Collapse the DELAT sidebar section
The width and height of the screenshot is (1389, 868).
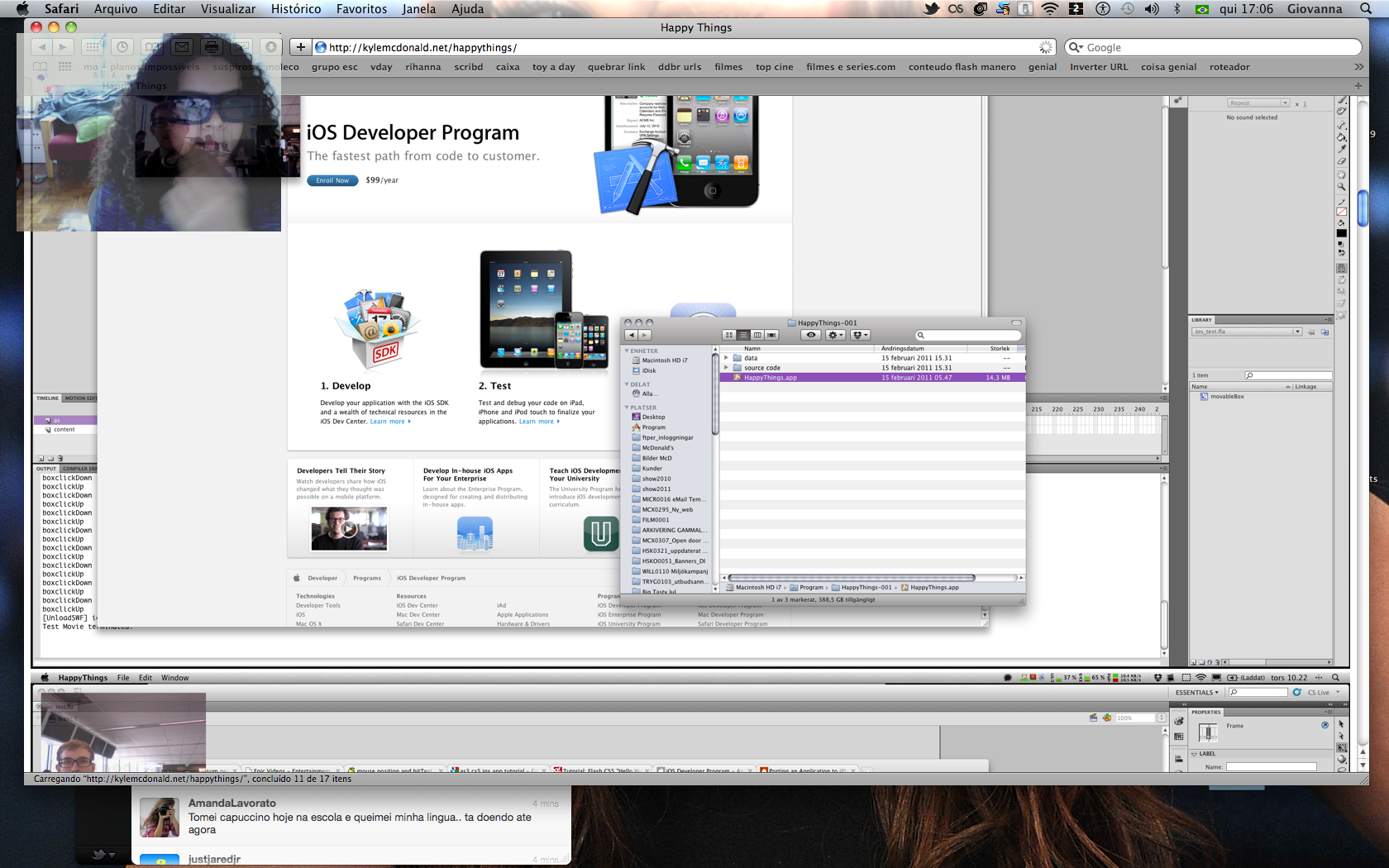627,384
